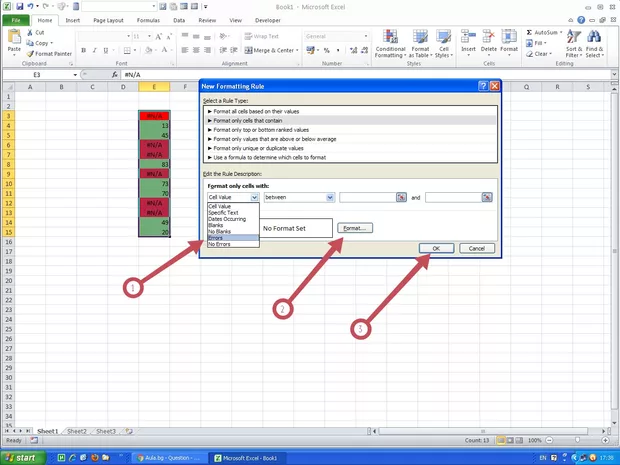Click Merge & Center
This screenshot has width=620, height=465.
[271, 50]
